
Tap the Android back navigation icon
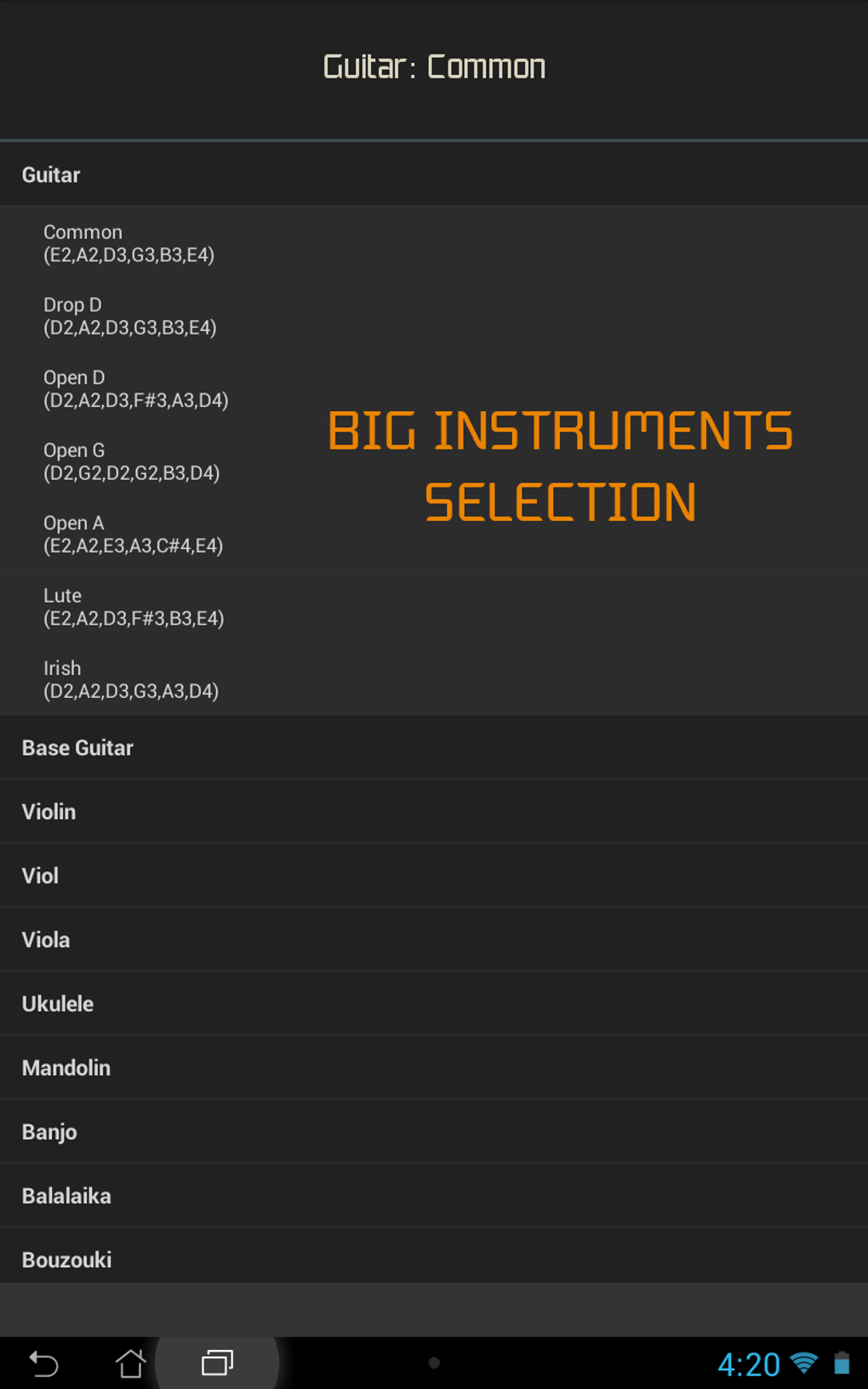[43, 1363]
